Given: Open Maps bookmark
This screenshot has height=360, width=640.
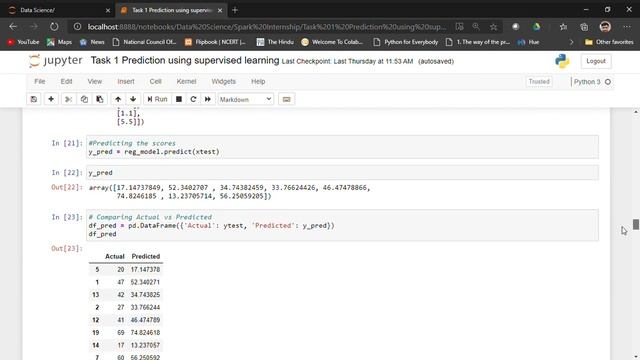Looking at the screenshot, I should click(x=60, y=42).
